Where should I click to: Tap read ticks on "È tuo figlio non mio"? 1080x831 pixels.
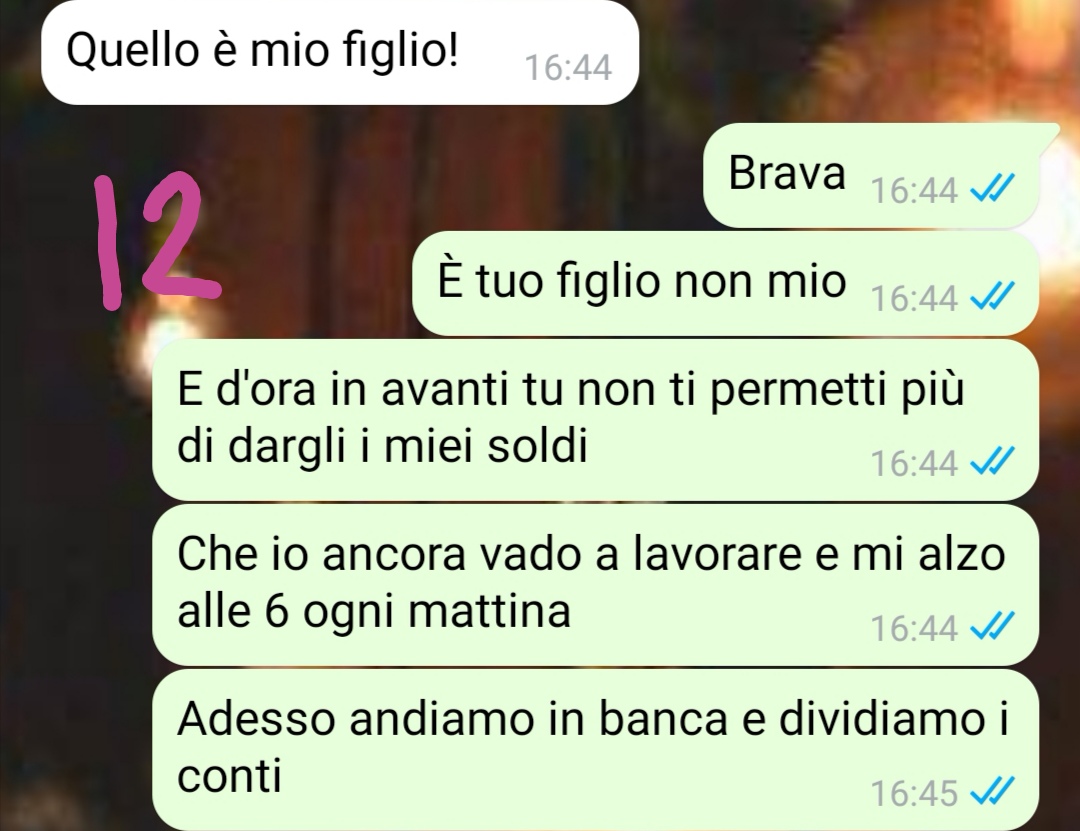992,296
